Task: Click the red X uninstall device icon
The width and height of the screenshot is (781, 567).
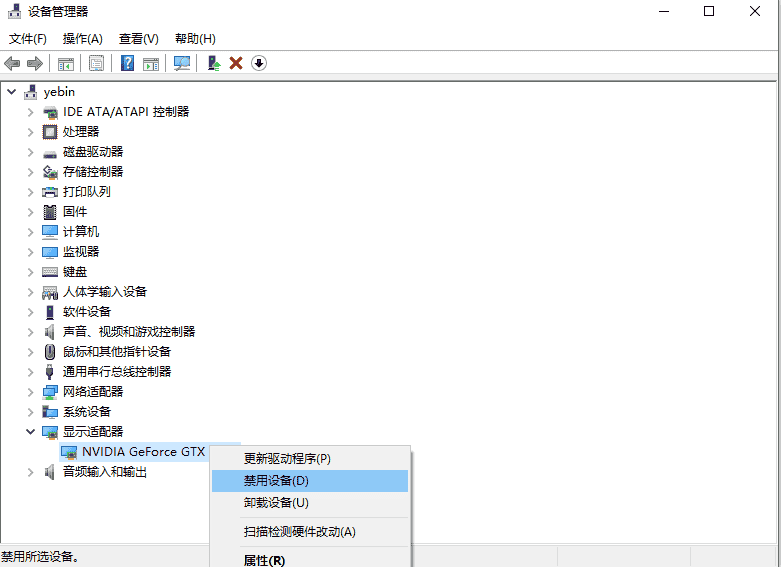Action: tap(236, 63)
